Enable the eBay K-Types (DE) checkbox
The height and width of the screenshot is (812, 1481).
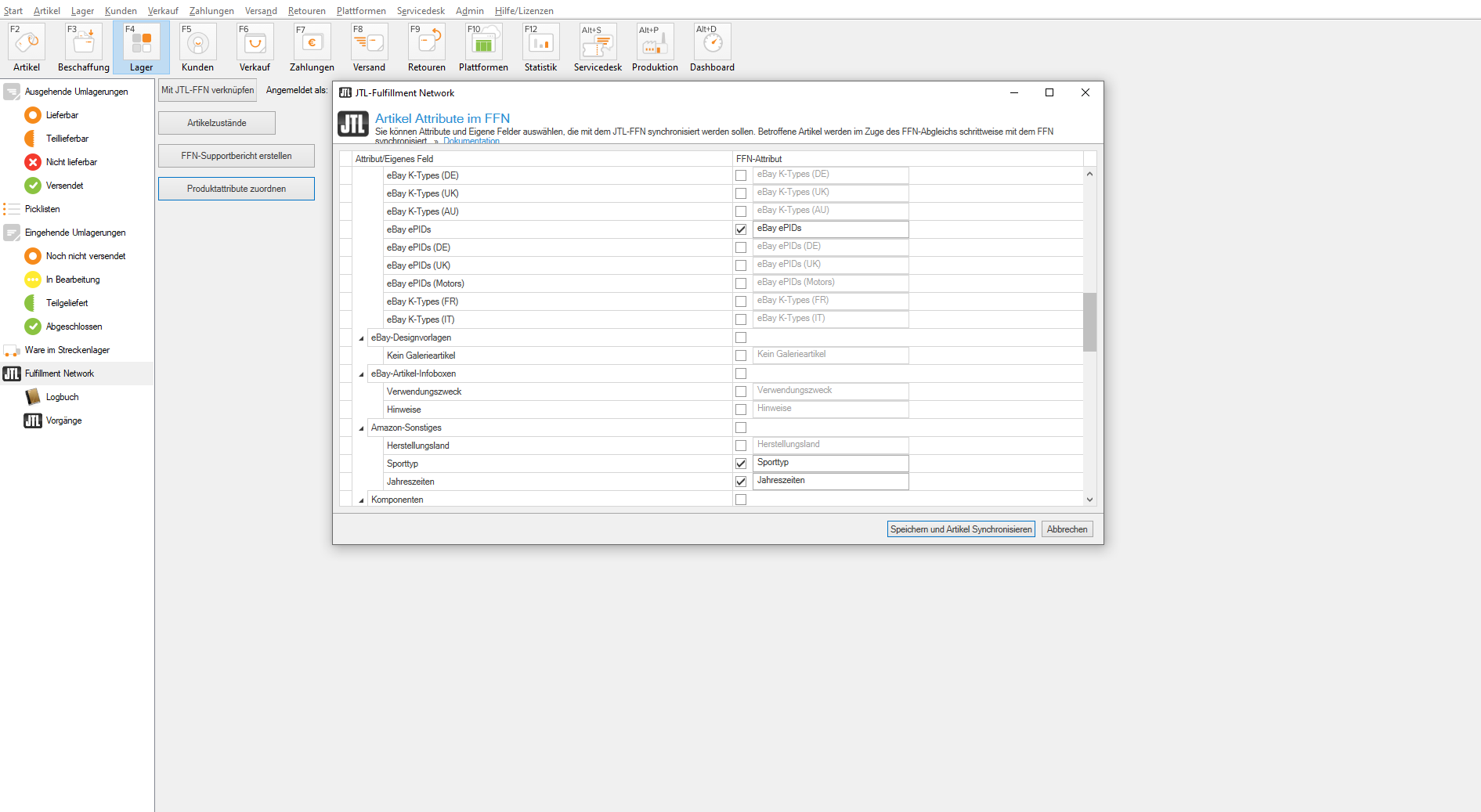tap(740, 175)
